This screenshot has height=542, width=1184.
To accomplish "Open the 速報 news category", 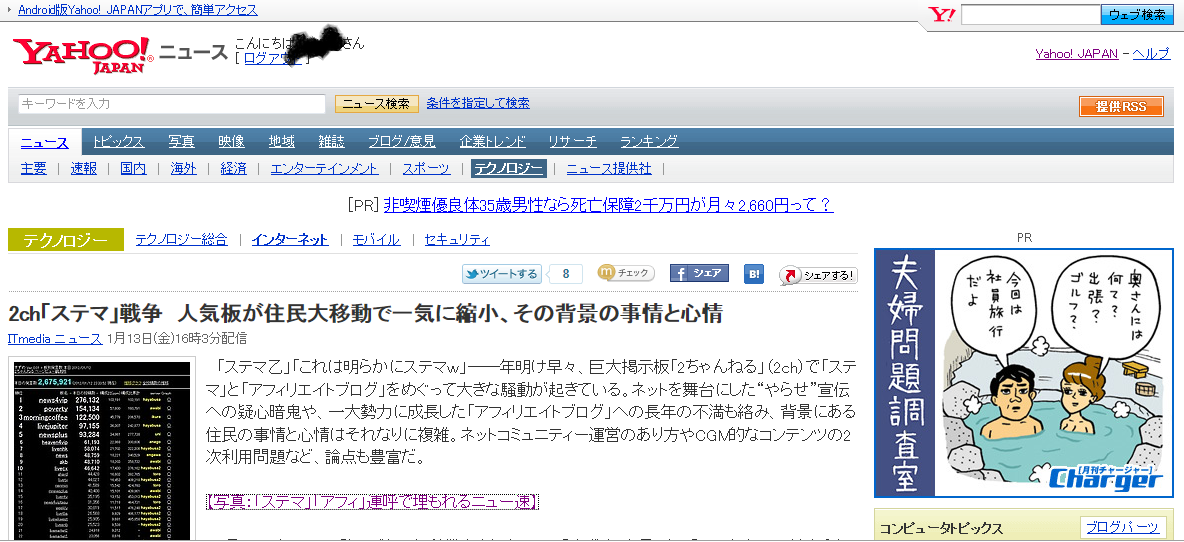I will coord(84,168).
